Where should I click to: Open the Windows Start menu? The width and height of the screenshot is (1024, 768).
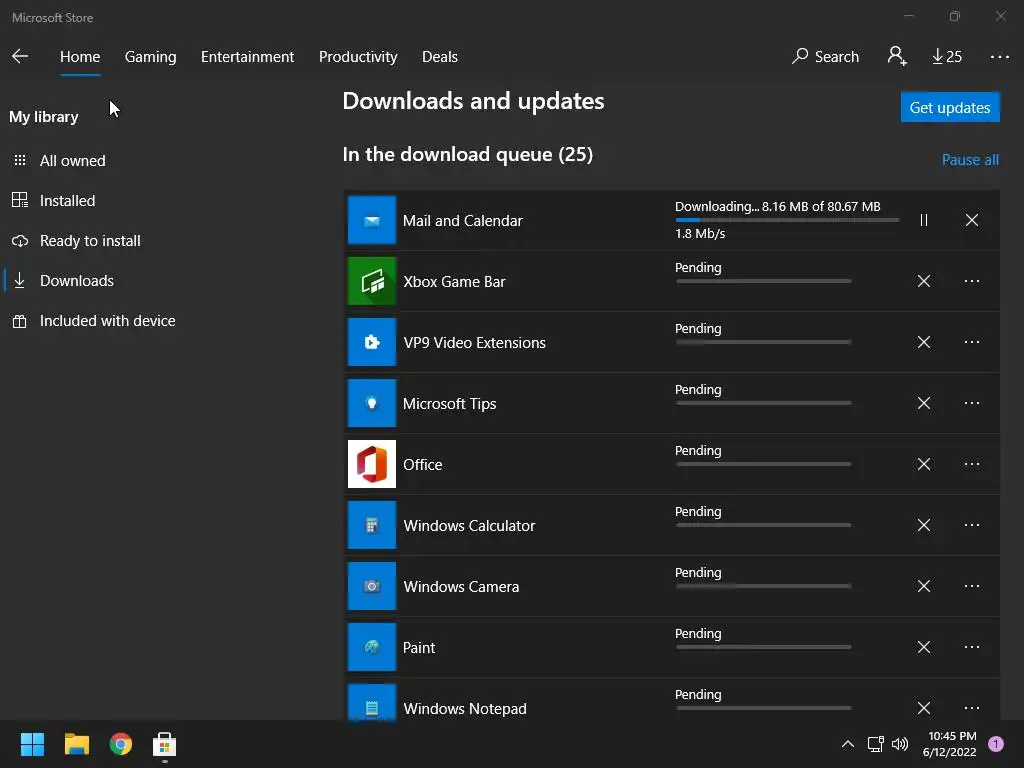(32, 744)
